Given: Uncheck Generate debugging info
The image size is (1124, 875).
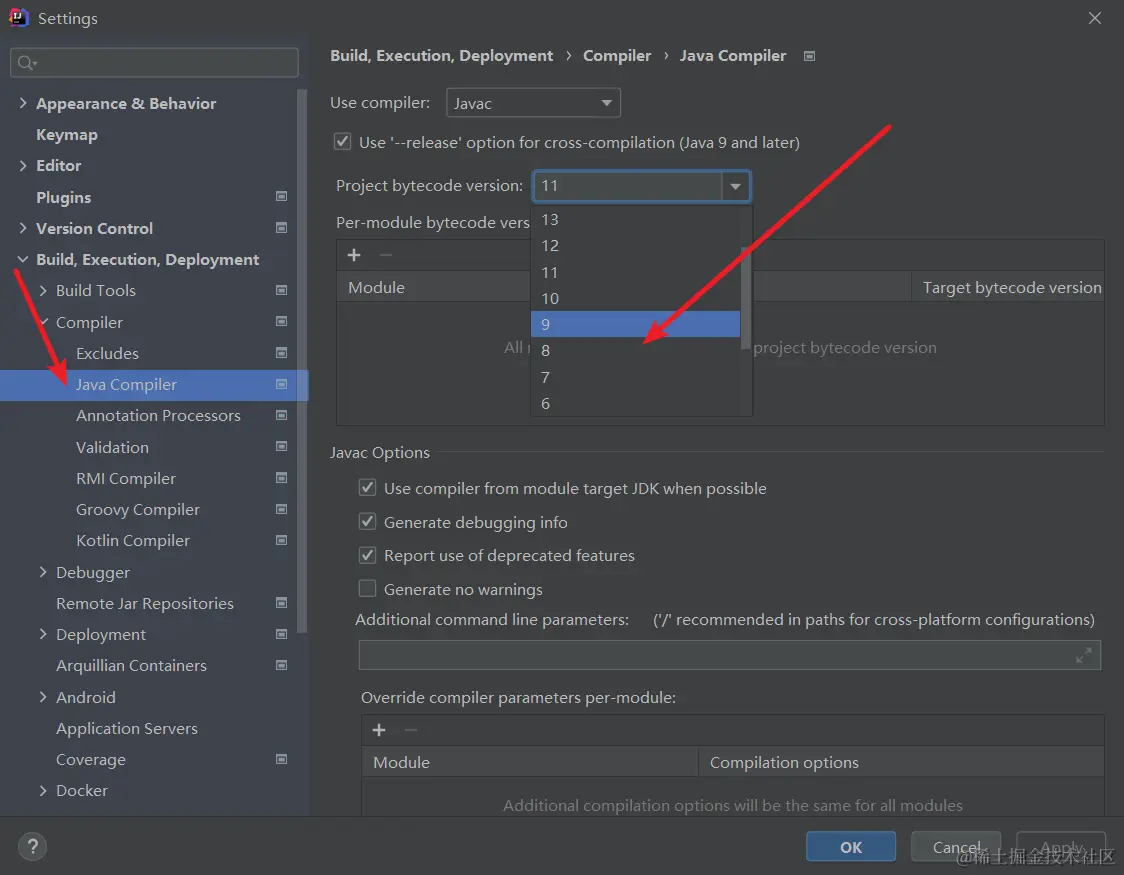Looking at the screenshot, I should 367,521.
